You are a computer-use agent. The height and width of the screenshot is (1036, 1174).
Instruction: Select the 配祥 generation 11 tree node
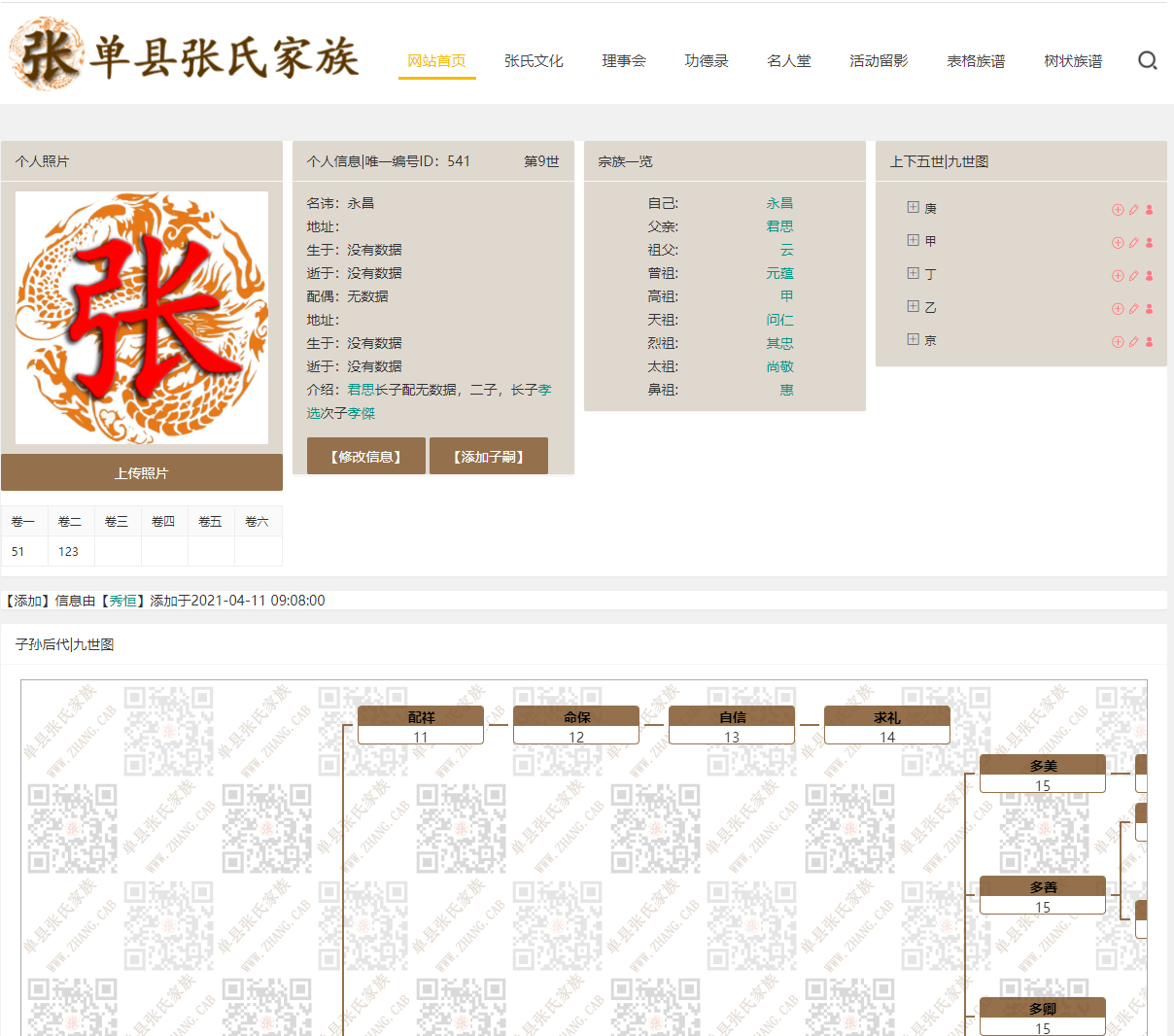click(421, 725)
